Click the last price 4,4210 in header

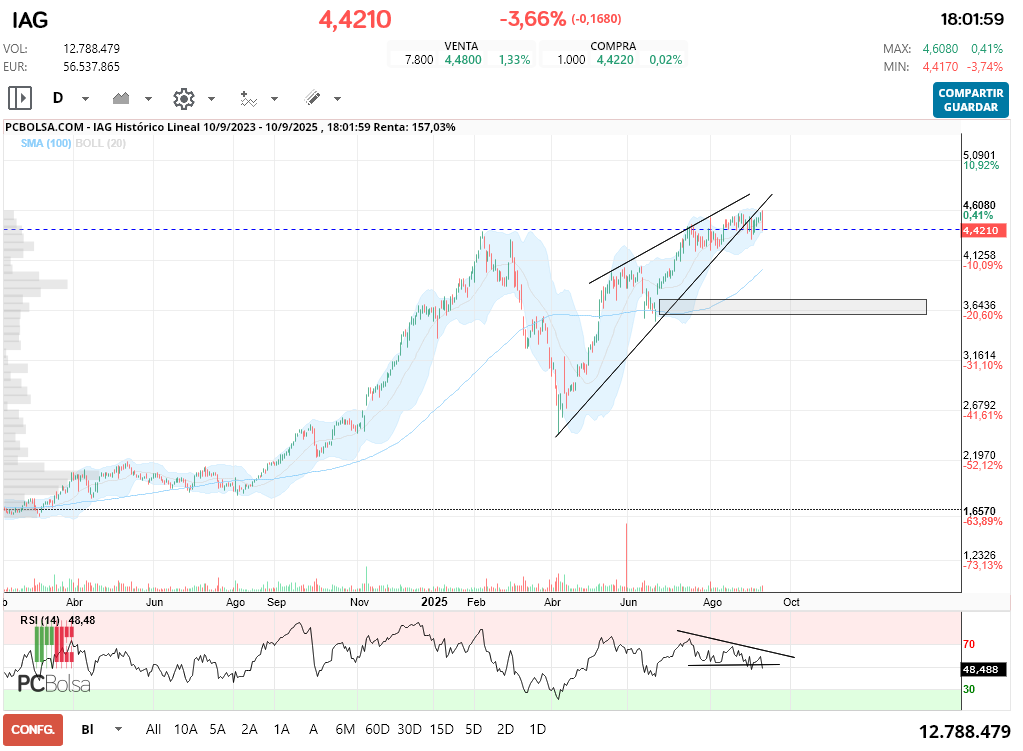(355, 20)
